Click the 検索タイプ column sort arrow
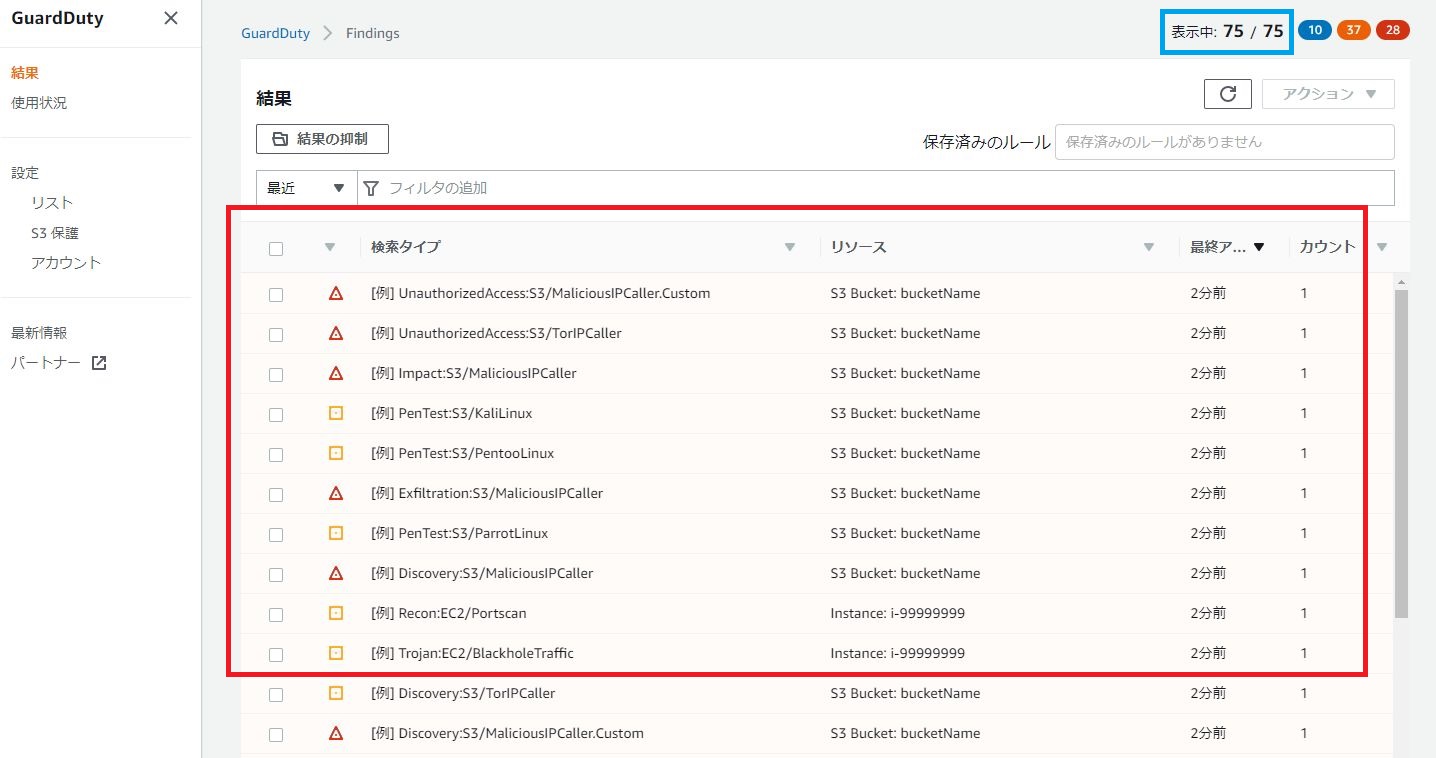The height and width of the screenshot is (758, 1436). point(790,248)
